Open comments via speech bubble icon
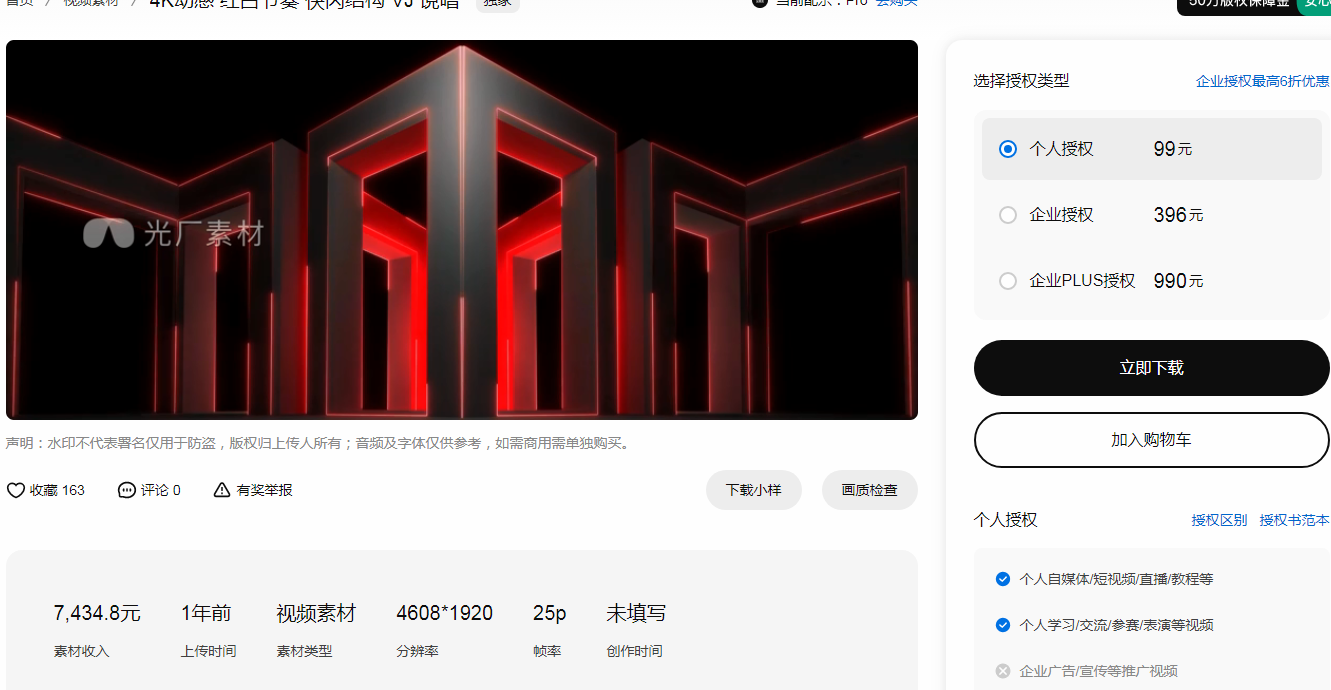The height and width of the screenshot is (690, 1331). coord(126,490)
